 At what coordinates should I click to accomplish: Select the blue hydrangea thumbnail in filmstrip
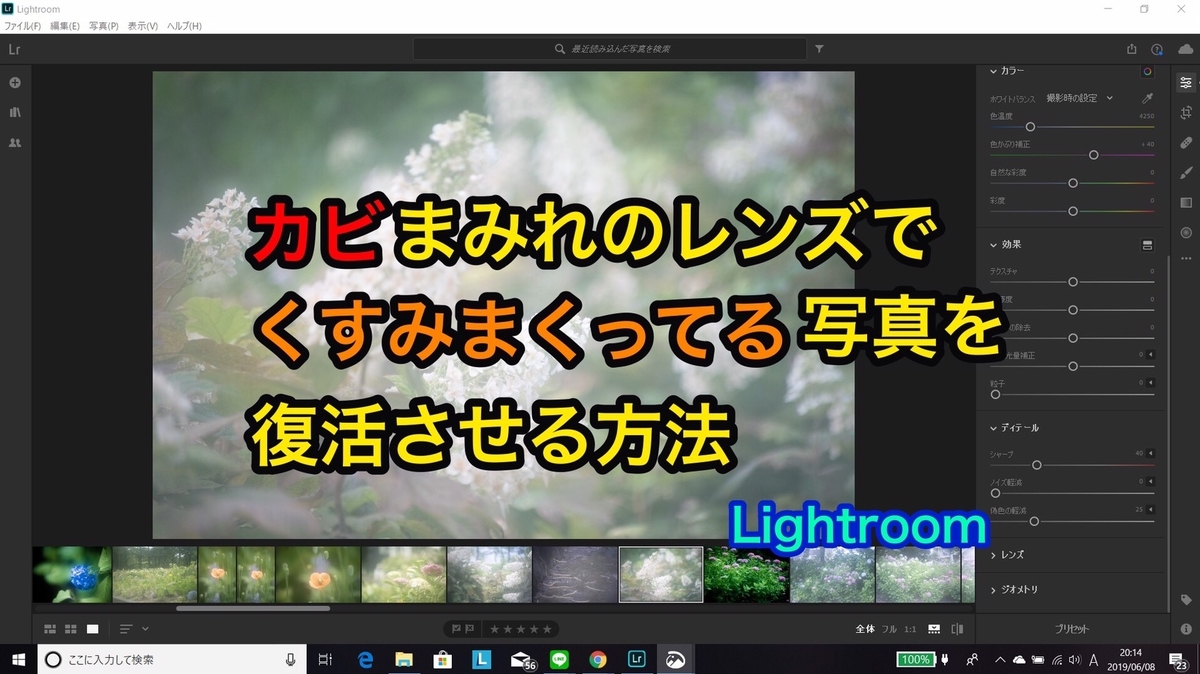click(x=72, y=574)
